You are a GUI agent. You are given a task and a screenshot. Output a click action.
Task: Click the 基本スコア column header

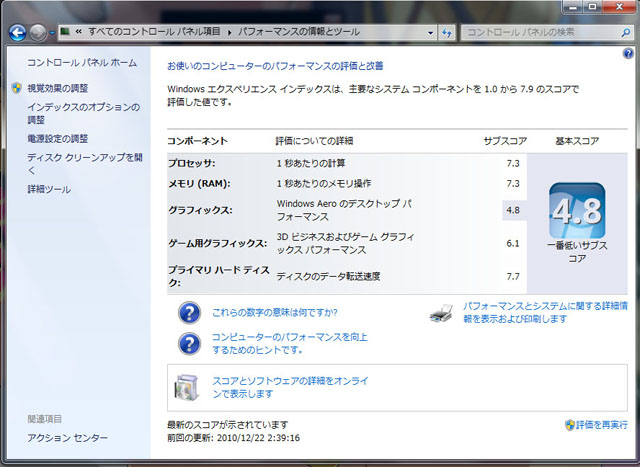click(x=577, y=141)
